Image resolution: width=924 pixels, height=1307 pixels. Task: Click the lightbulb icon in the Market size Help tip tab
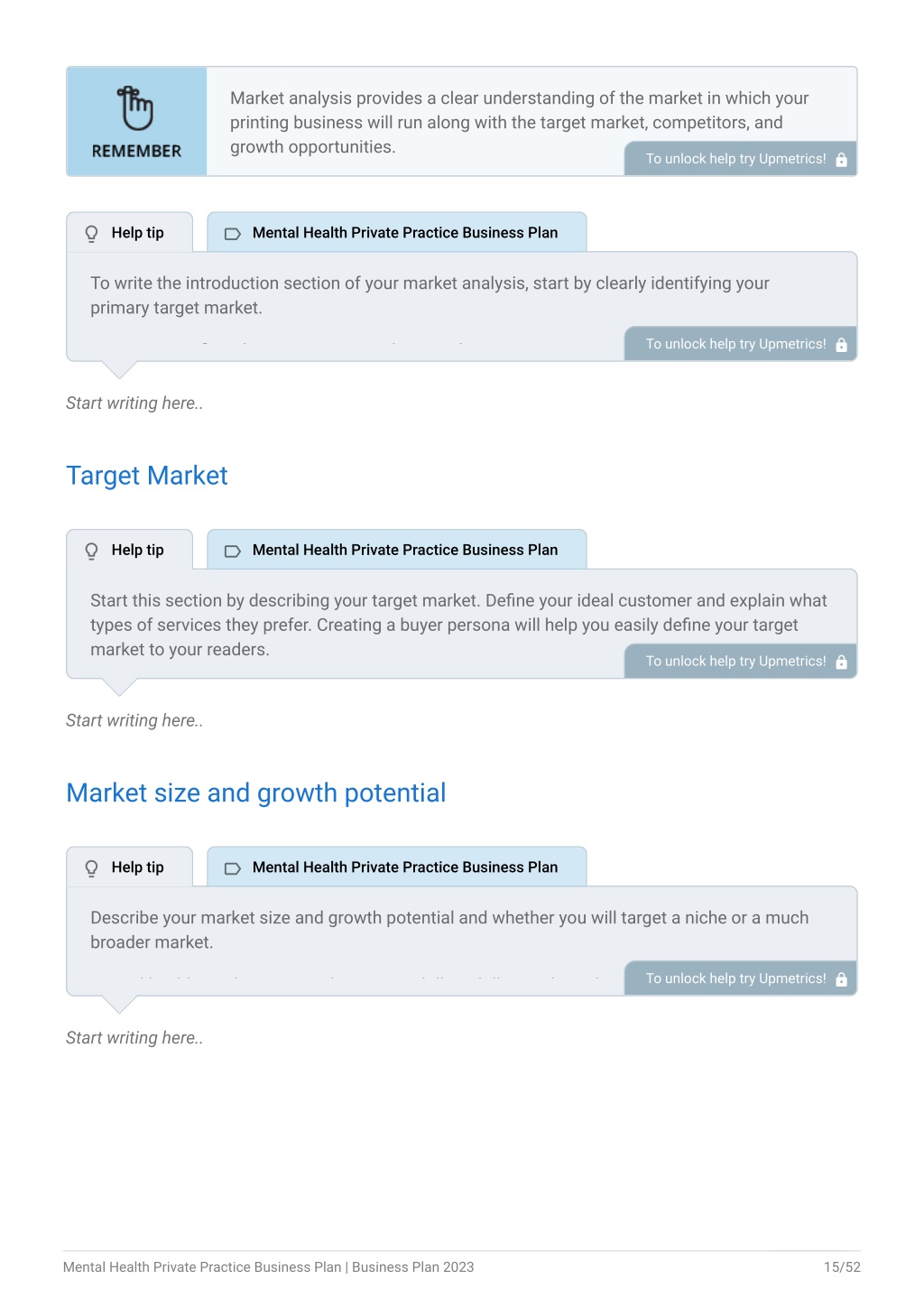click(x=91, y=868)
